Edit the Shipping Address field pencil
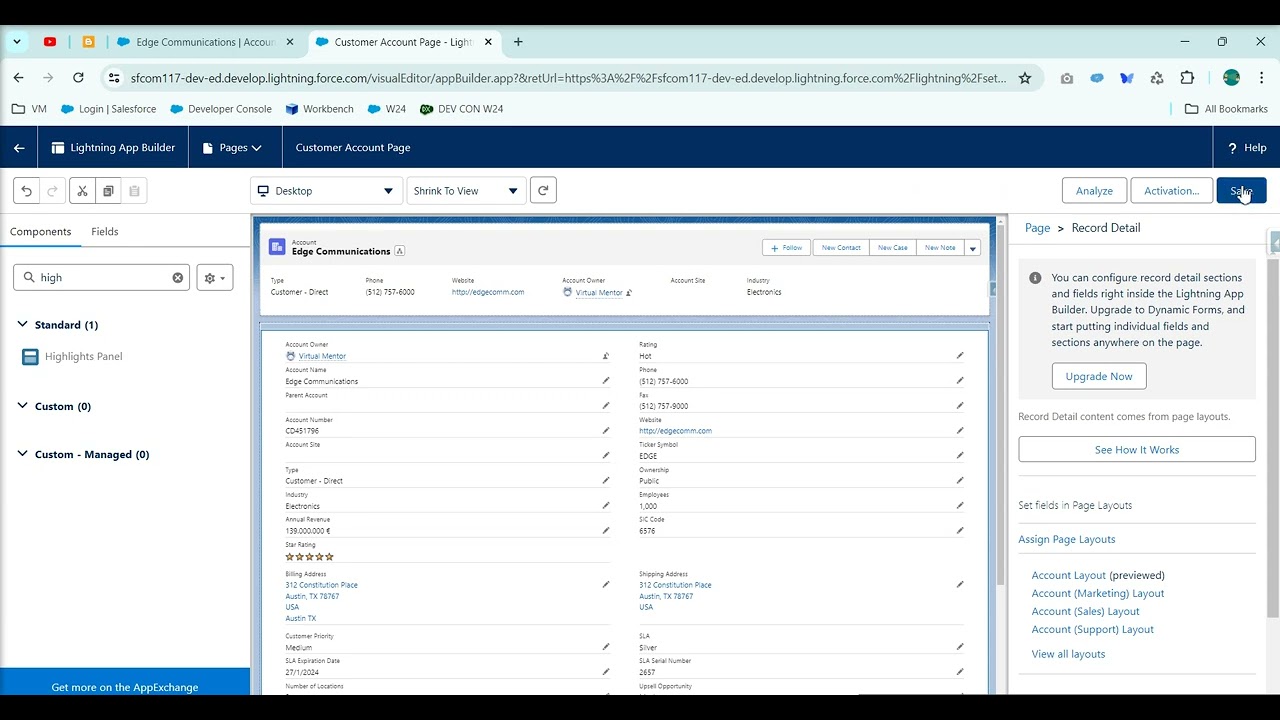The image size is (1280, 720). click(x=960, y=584)
